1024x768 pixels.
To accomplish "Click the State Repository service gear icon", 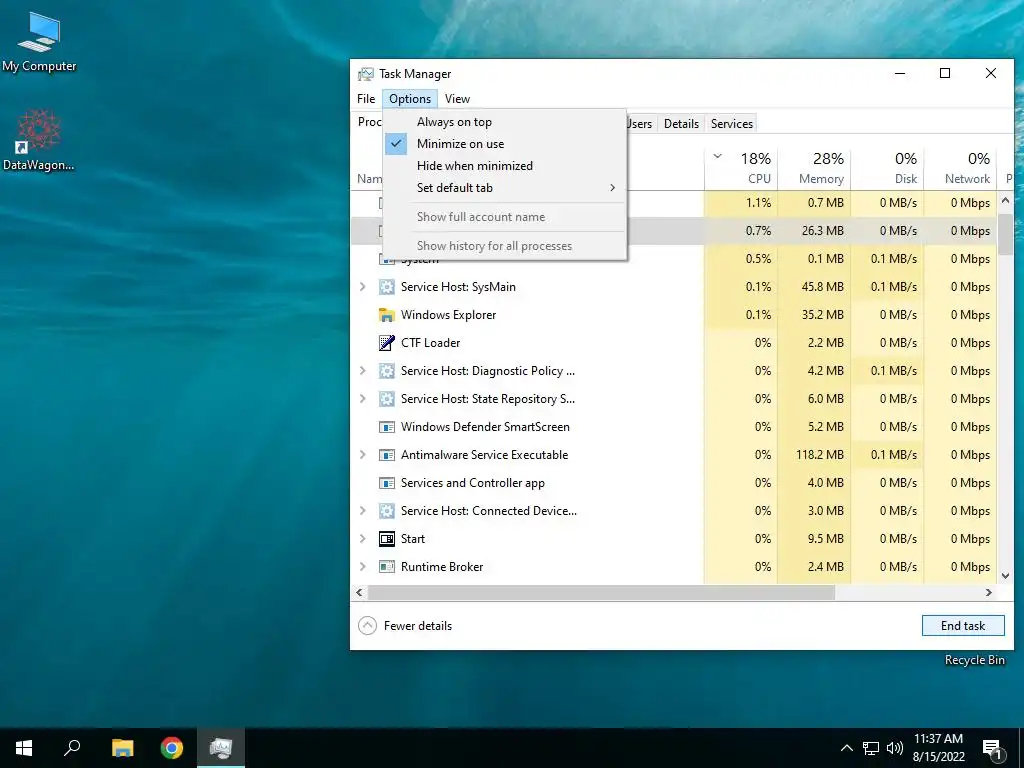I will (387, 399).
